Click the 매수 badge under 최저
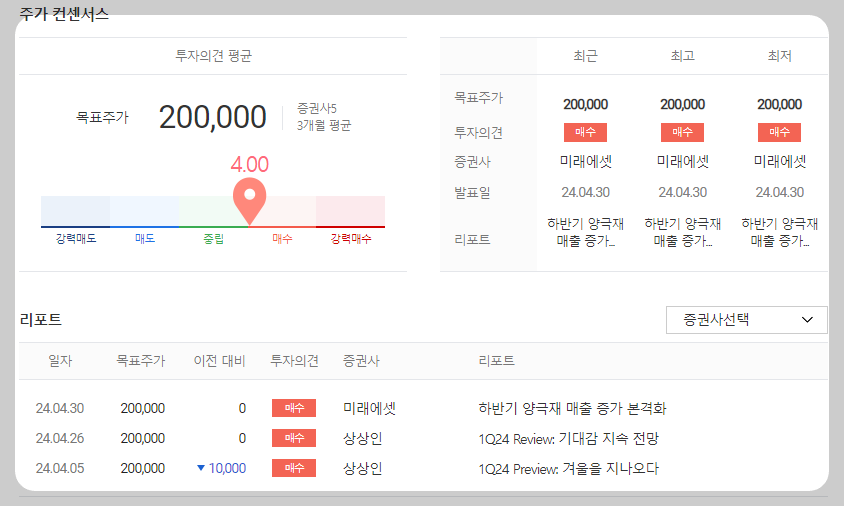Viewport: 844px width, 506px height. [779, 132]
